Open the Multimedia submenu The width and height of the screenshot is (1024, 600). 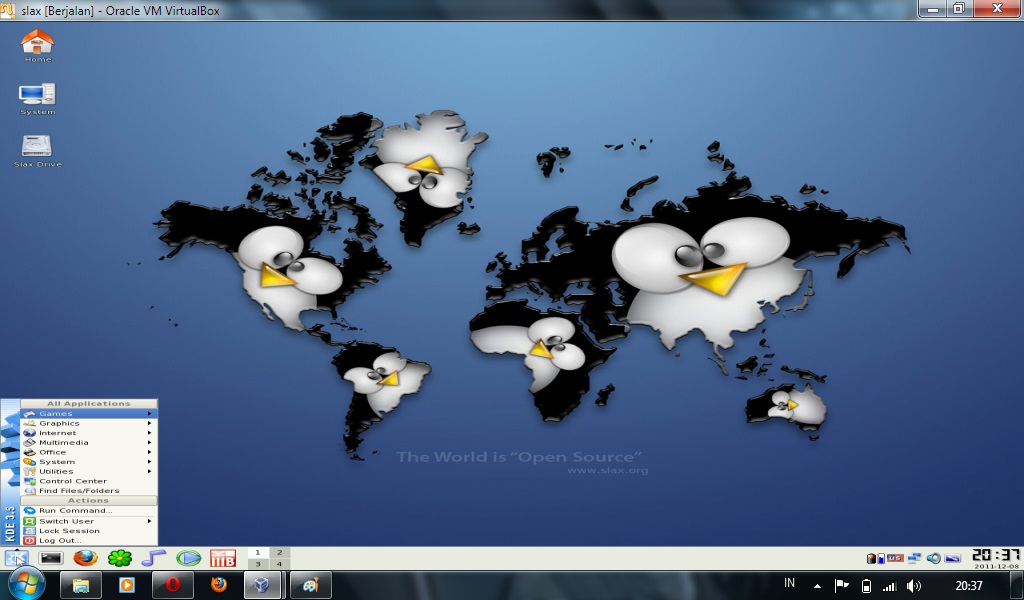[89, 442]
